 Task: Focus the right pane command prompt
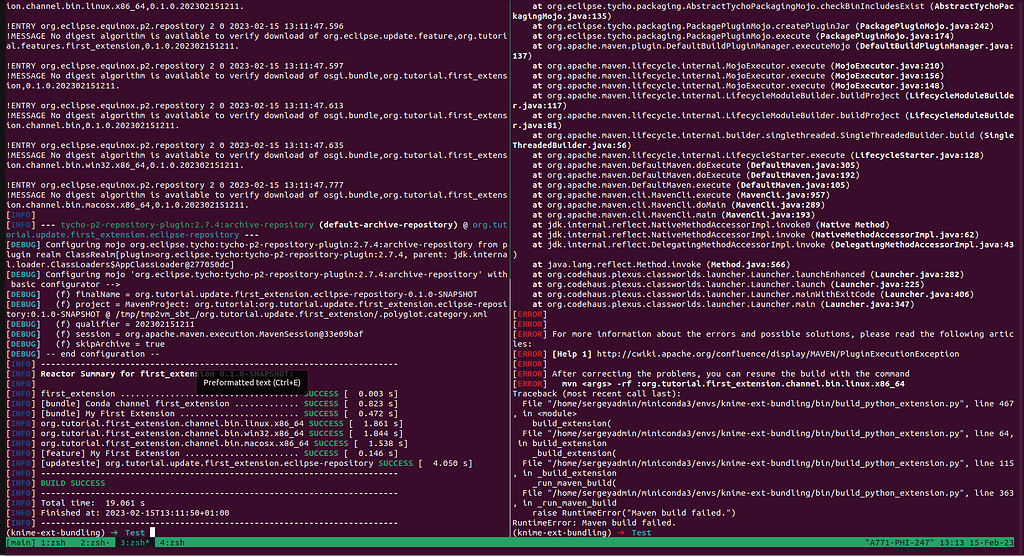(x=660, y=532)
